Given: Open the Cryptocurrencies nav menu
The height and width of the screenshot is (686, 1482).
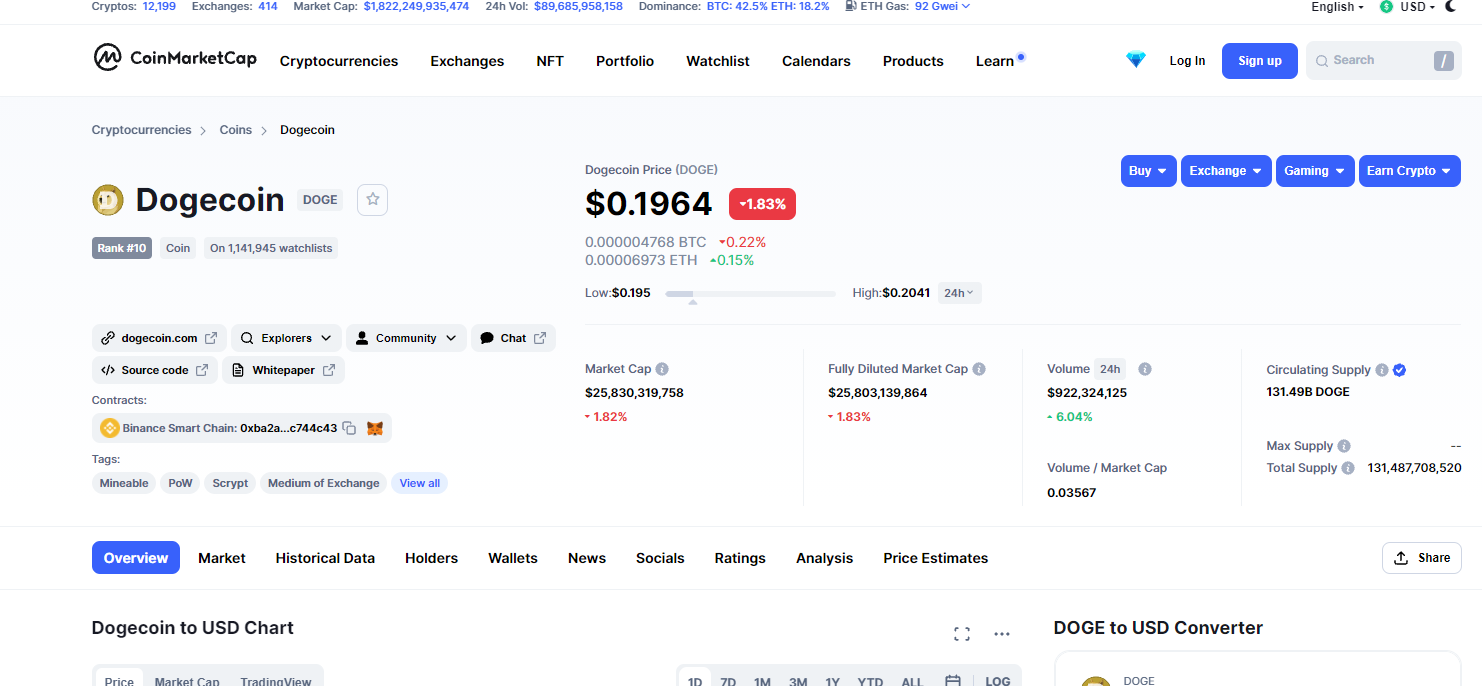Looking at the screenshot, I should [339, 61].
